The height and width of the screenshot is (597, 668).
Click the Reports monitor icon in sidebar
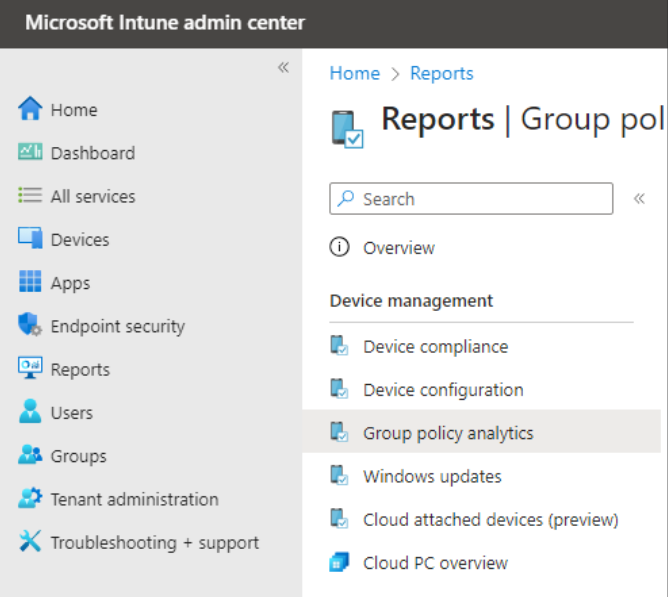point(30,368)
